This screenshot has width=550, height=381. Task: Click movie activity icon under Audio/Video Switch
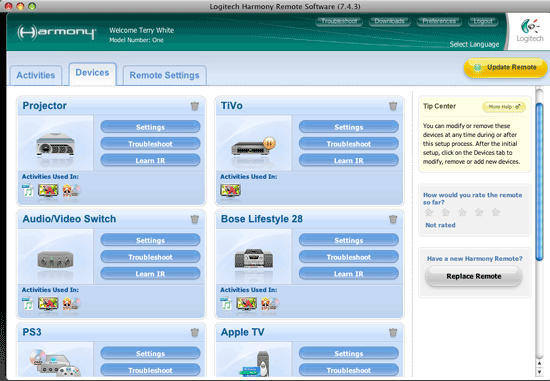click(x=72, y=304)
